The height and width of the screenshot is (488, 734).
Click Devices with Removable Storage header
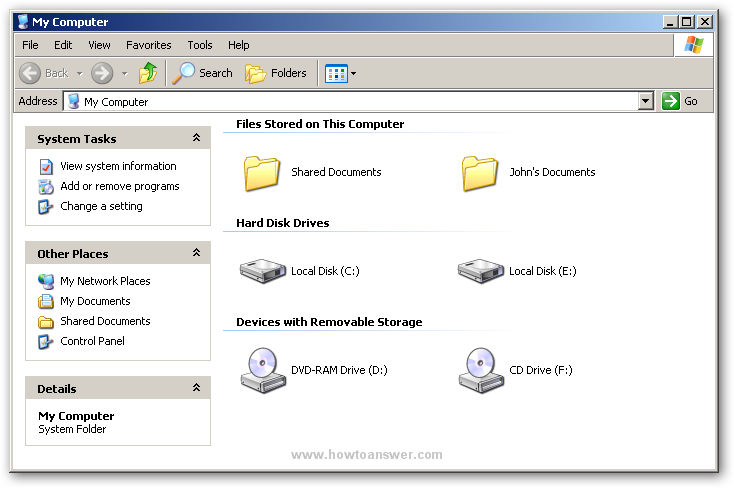329,322
